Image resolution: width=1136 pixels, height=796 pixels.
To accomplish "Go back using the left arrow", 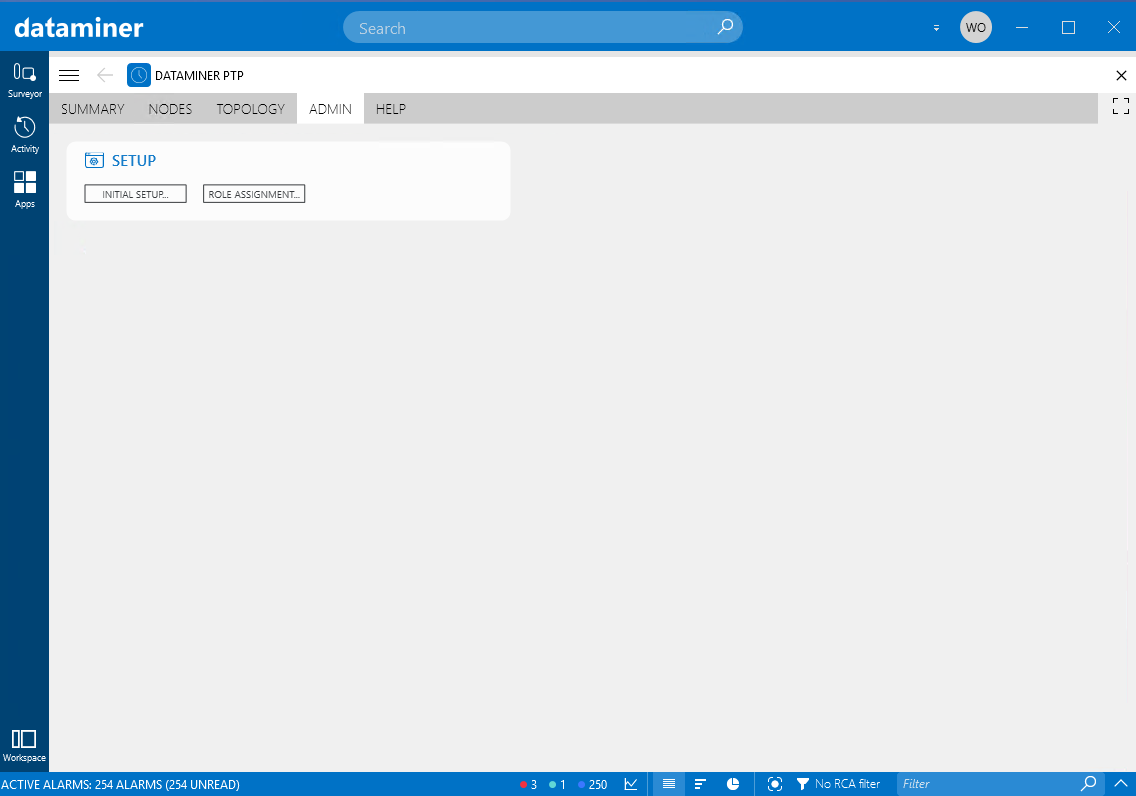I will tap(105, 75).
